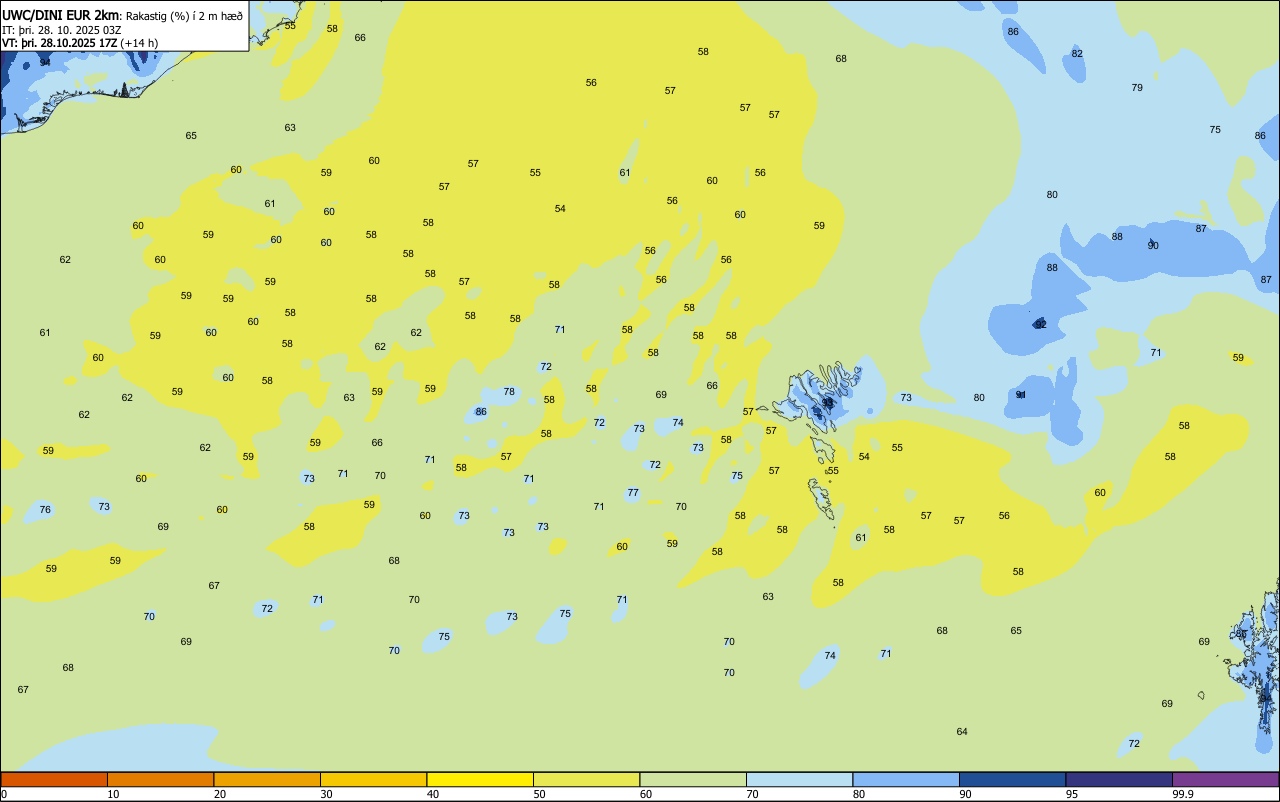This screenshot has width=1280, height=802.
Task: Click the dark orange 0–10 legend swatch
Action: tap(54, 779)
